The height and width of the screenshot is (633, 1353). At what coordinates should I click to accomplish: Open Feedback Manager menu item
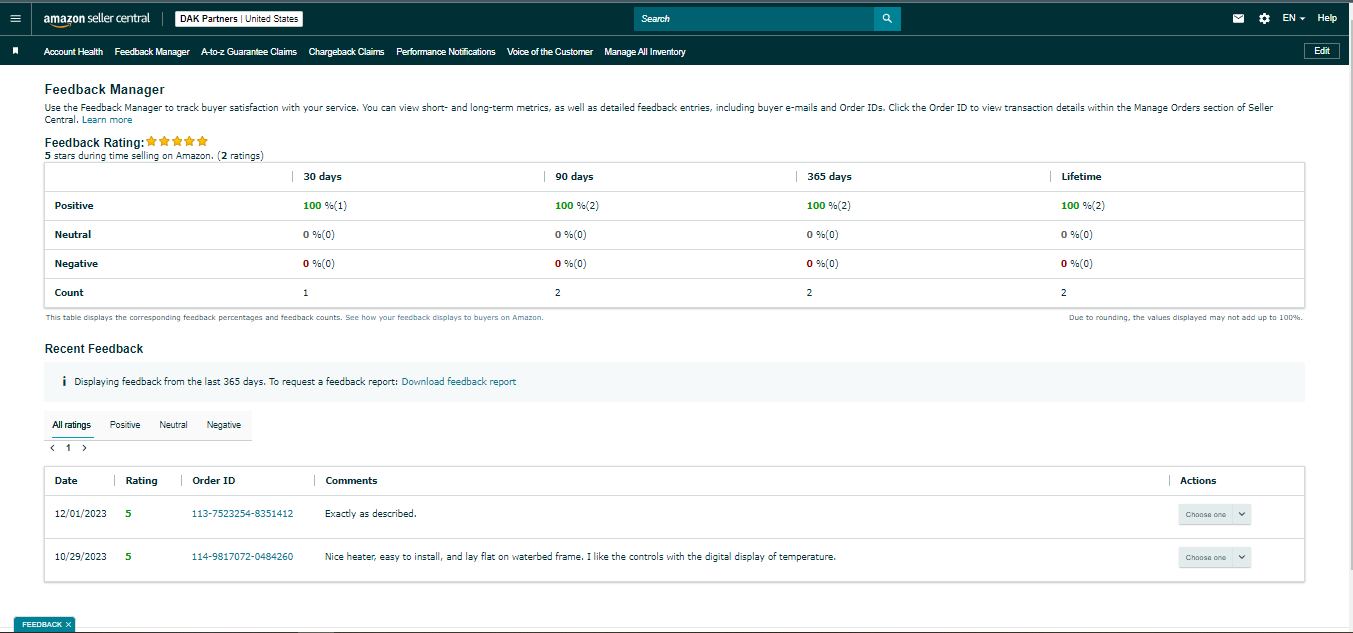[x=152, y=52]
